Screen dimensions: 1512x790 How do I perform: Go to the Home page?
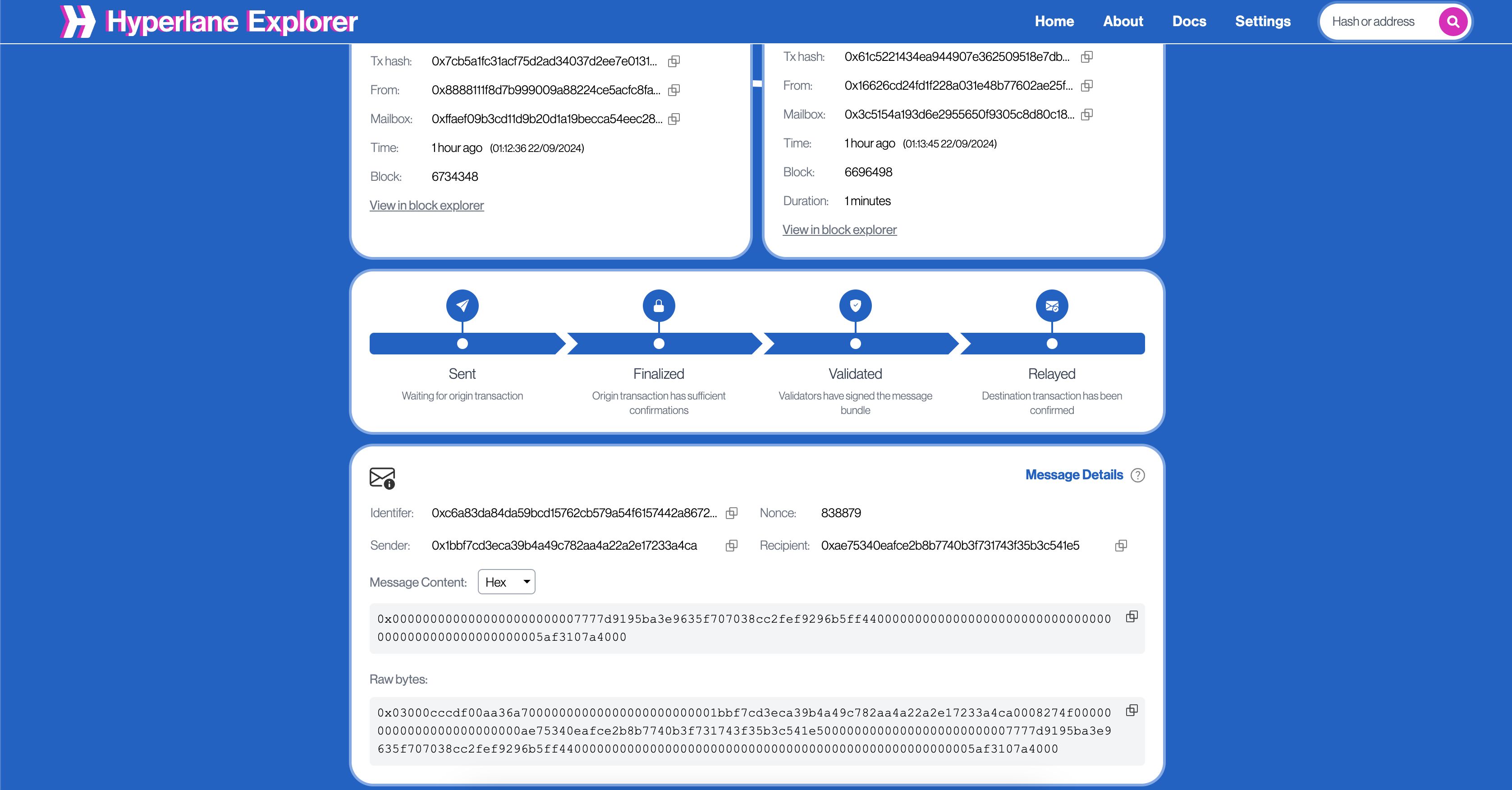pyautogui.click(x=1054, y=21)
